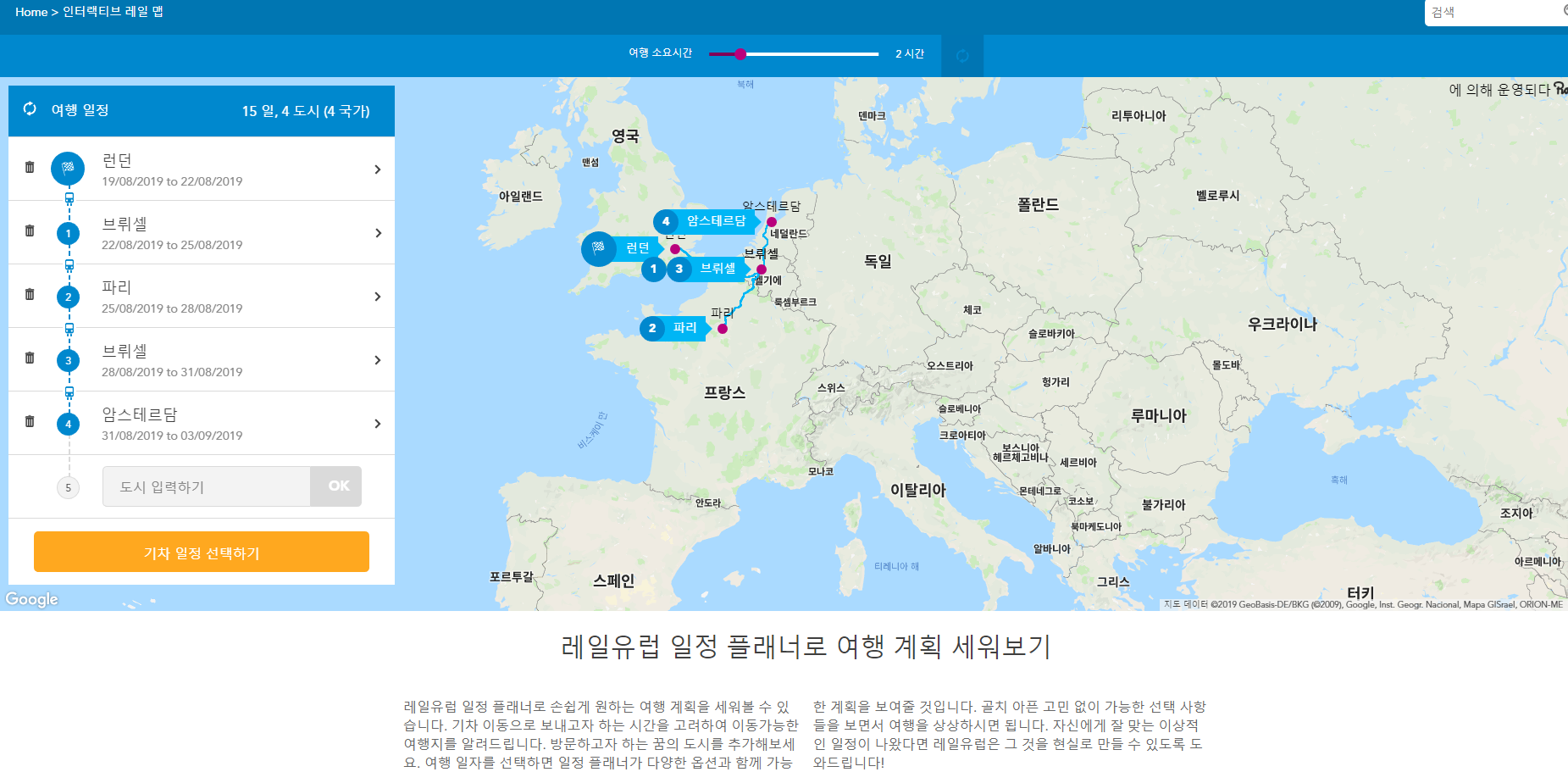This screenshot has height=772, width=1568.
Task: Click the 프랑스 country label on the map
Action: tap(724, 392)
